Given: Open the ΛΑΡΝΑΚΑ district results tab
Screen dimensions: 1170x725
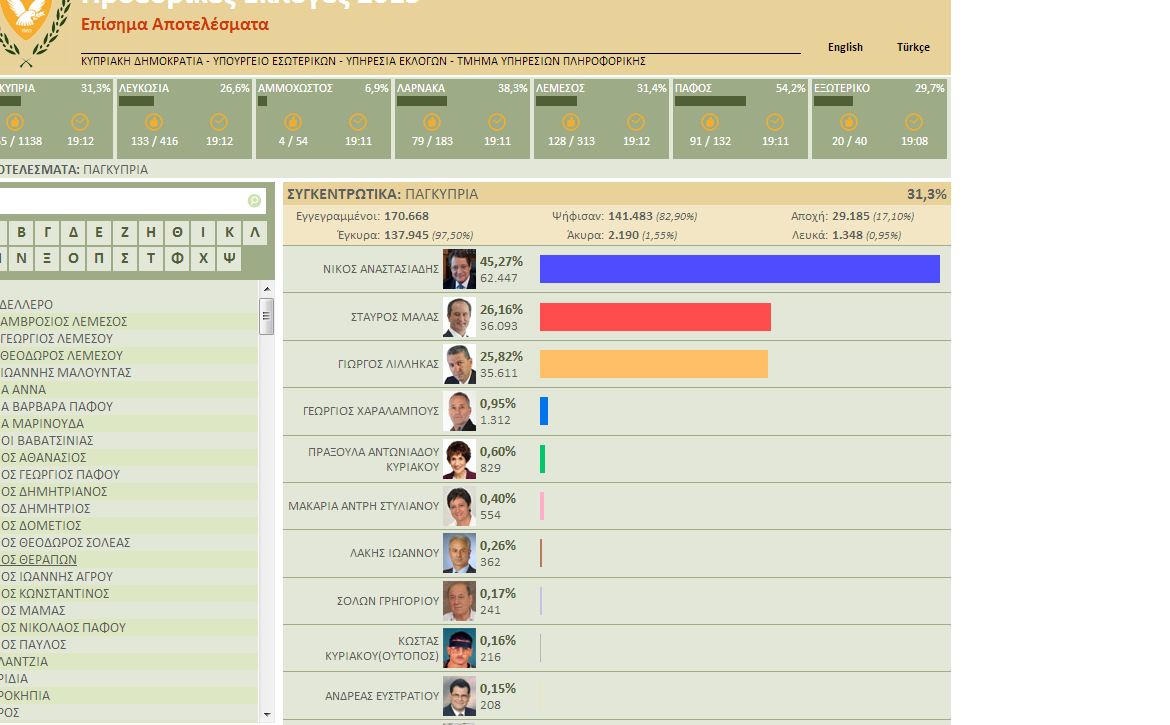Looking at the screenshot, I should (x=461, y=118).
